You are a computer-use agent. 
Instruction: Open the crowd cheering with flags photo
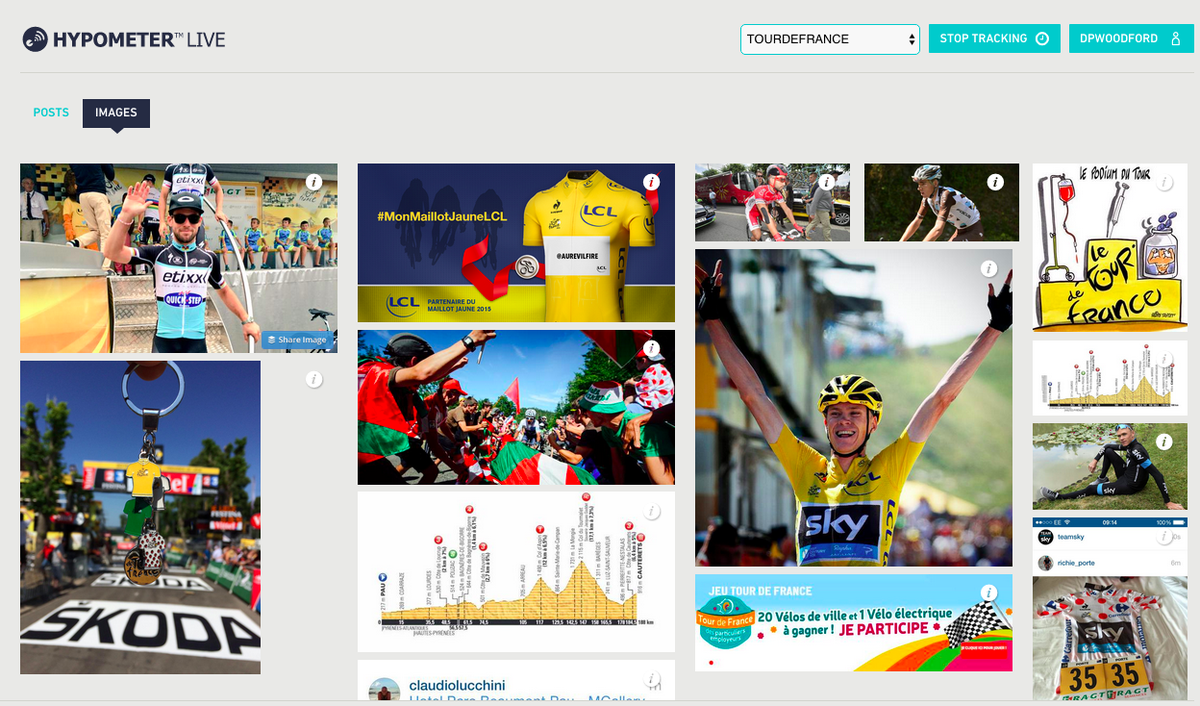pos(516,408)
